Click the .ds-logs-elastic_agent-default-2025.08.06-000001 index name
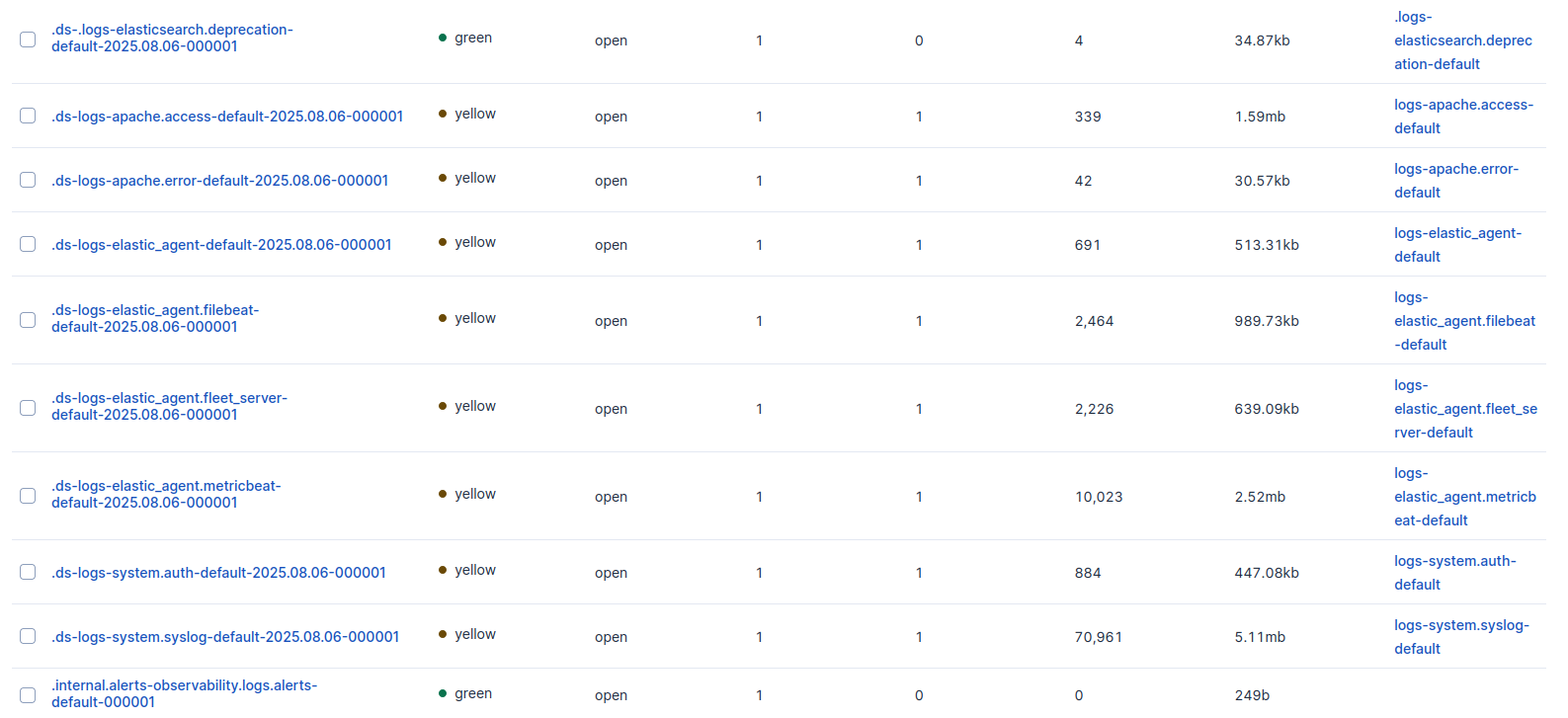 point(221,245)
